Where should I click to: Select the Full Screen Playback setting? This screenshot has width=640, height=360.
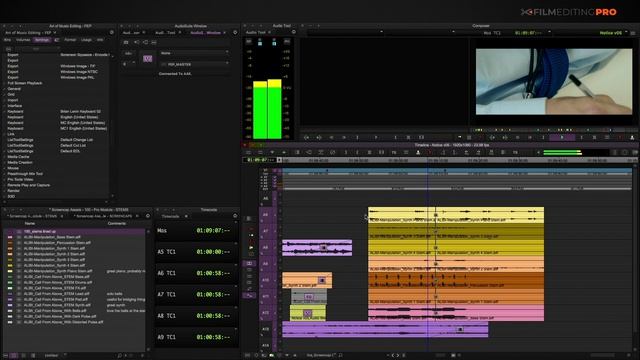(25, 83)
